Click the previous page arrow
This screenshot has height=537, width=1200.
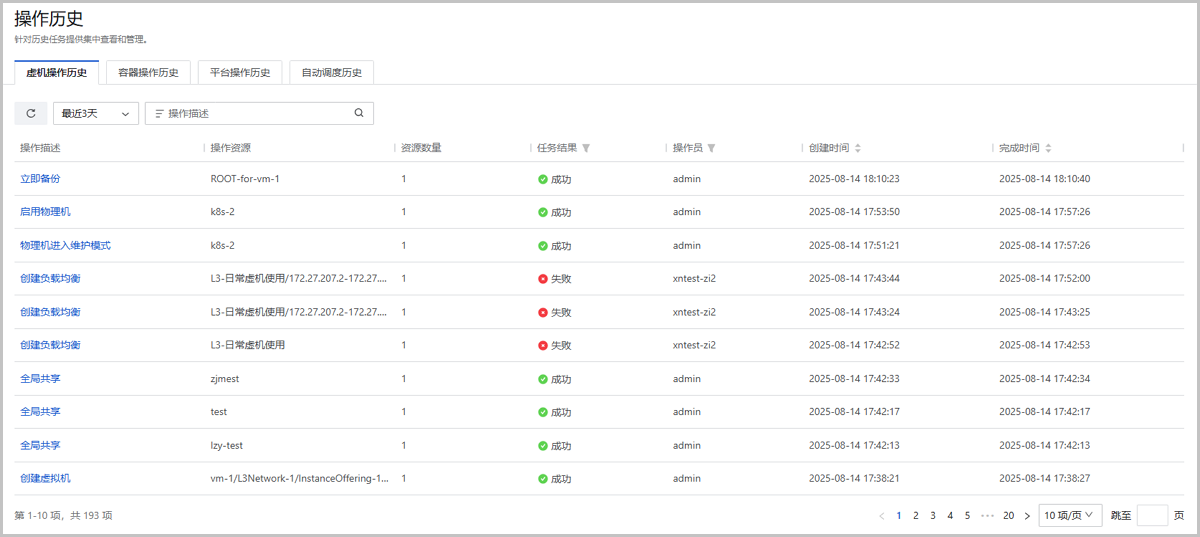pyautogui.click(x=881, y=516)
